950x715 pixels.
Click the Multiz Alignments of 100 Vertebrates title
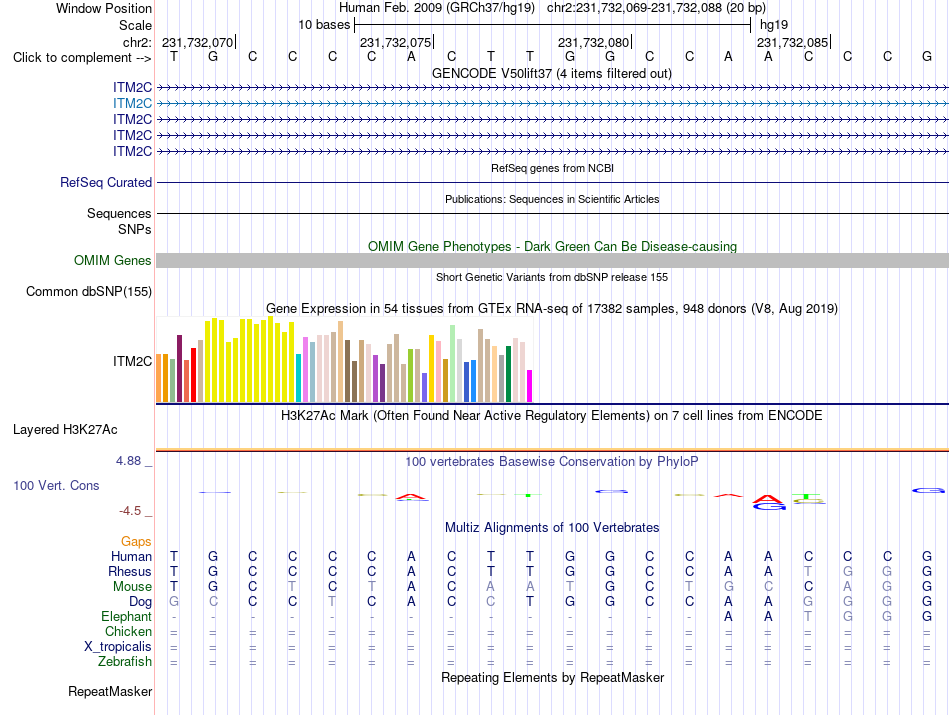pyautogui.click(x=552, y=528)
